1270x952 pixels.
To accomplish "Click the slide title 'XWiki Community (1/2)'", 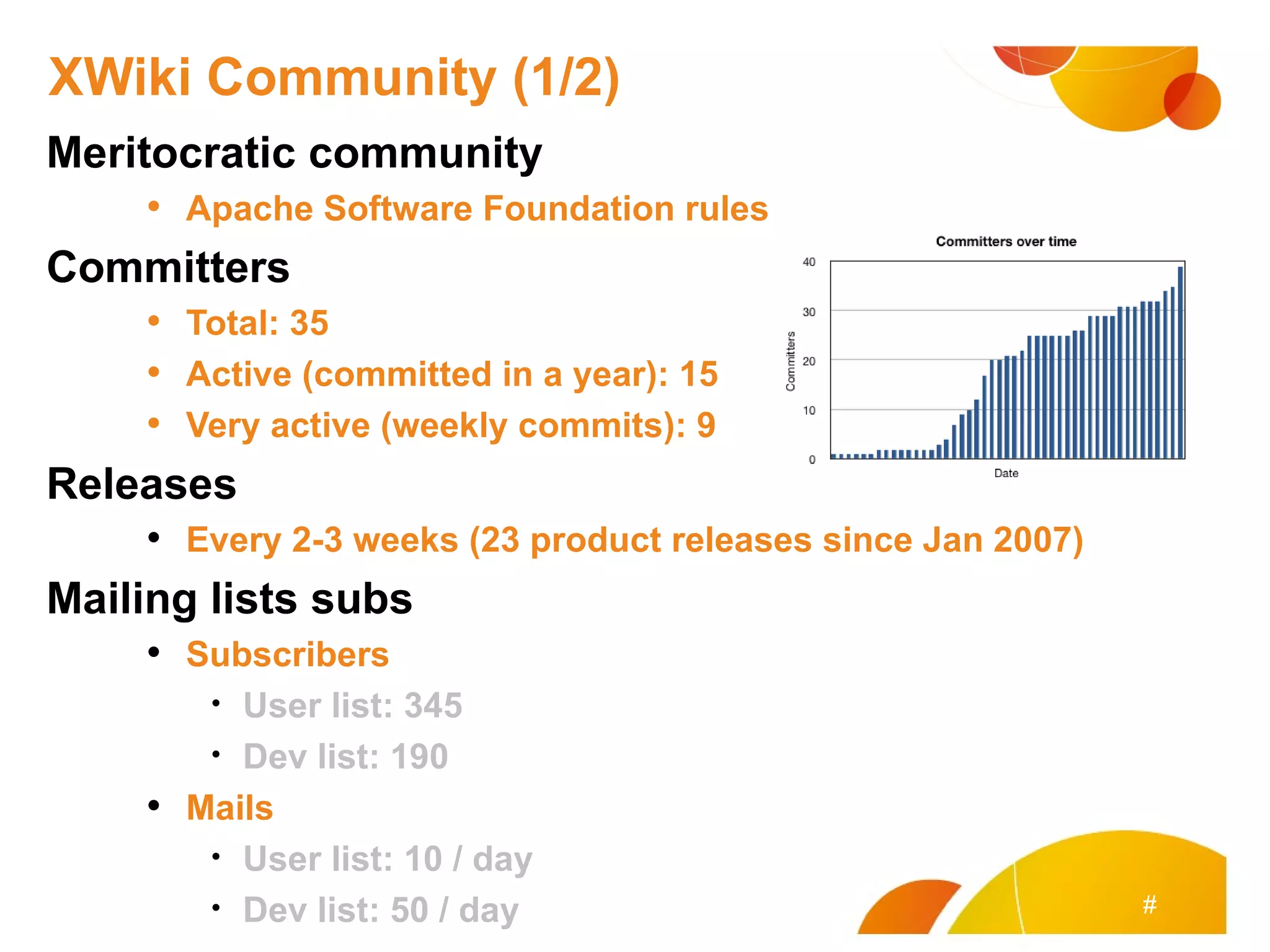I will (x=334, y=77).
